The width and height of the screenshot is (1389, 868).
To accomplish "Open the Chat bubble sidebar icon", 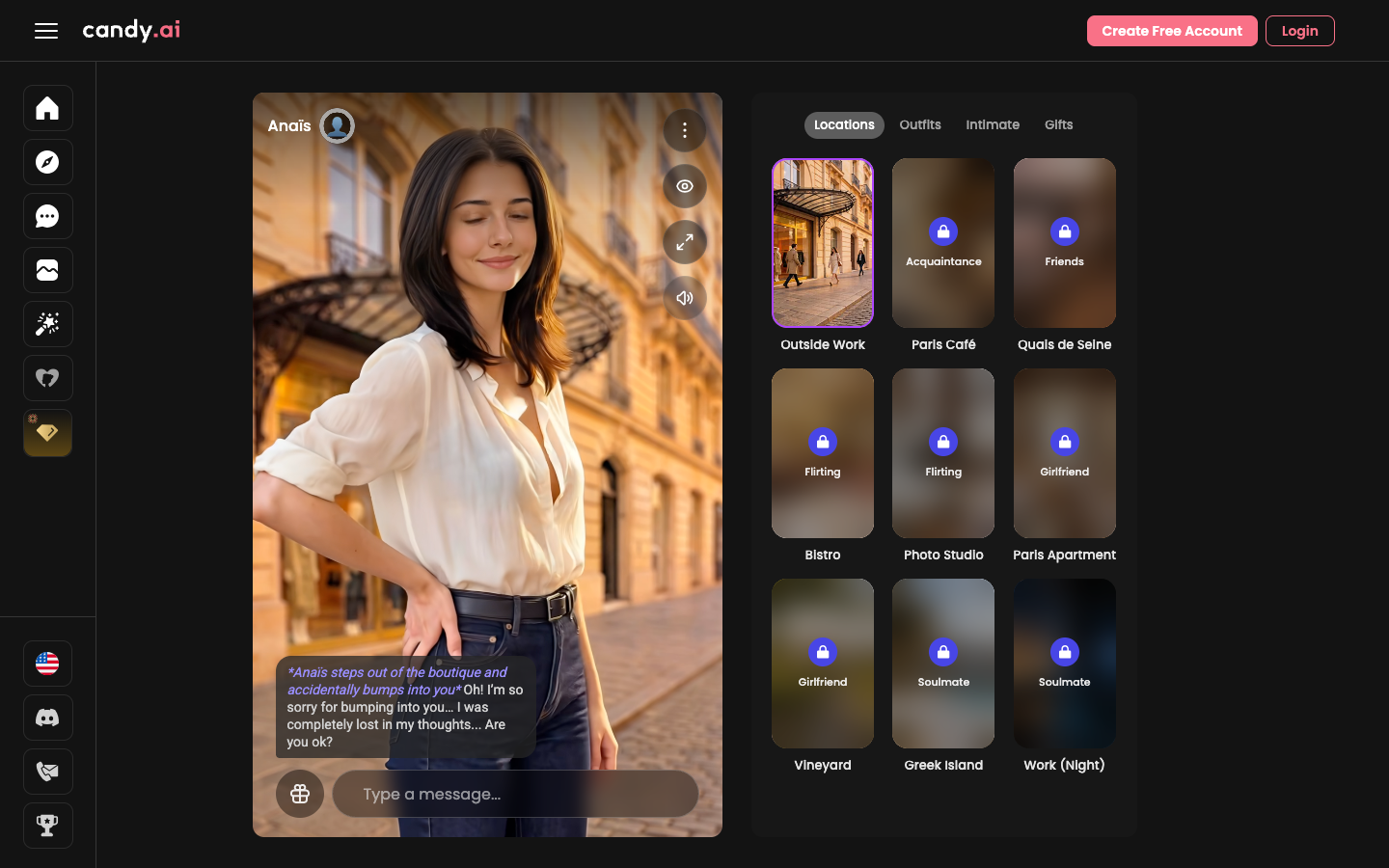I will (47, 216).
